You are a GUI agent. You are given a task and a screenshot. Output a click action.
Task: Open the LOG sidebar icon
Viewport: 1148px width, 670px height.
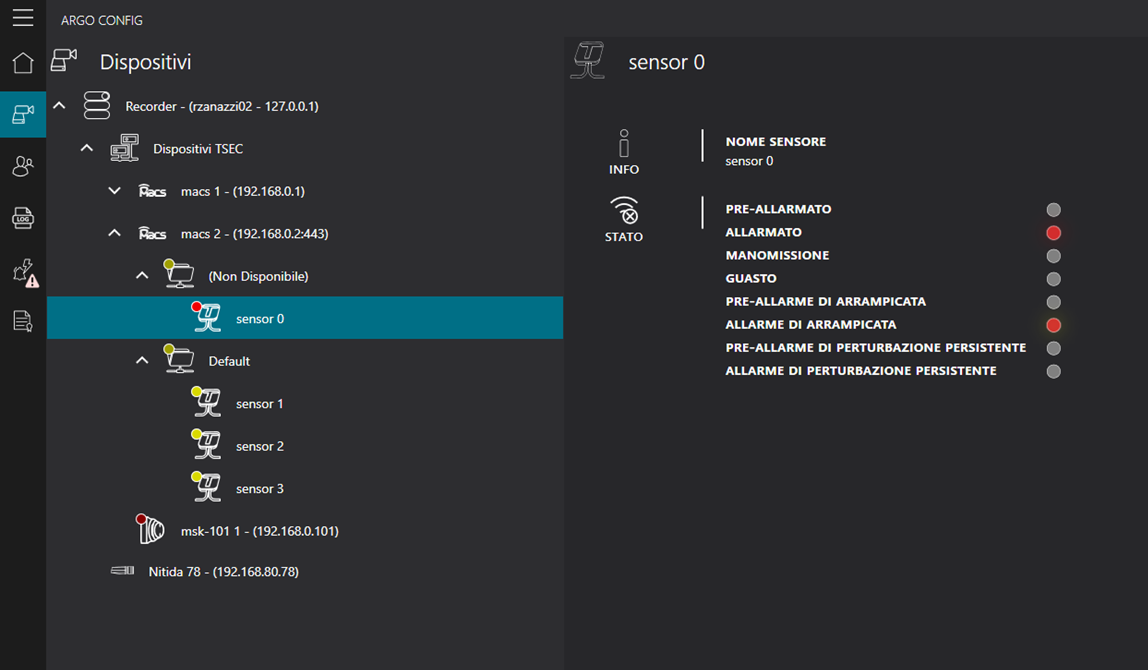[x=22, y=218]
